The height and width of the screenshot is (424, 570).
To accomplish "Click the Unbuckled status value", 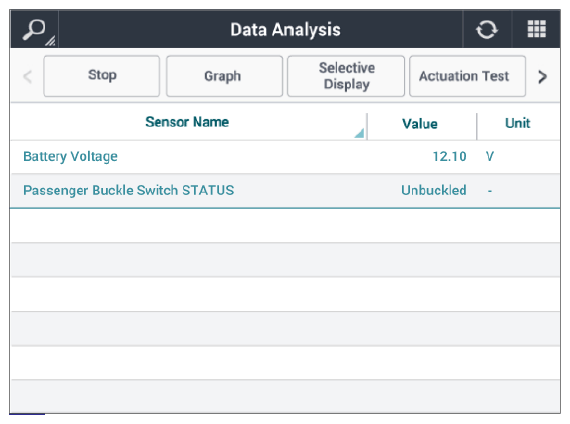I will coord(434,190).
